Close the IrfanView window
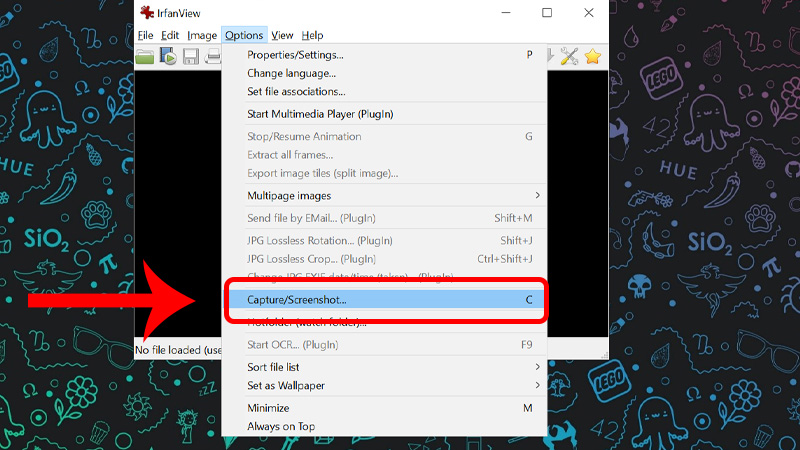Image resolution: width=800 pixels, height=450 pixels. coord(589,13)
